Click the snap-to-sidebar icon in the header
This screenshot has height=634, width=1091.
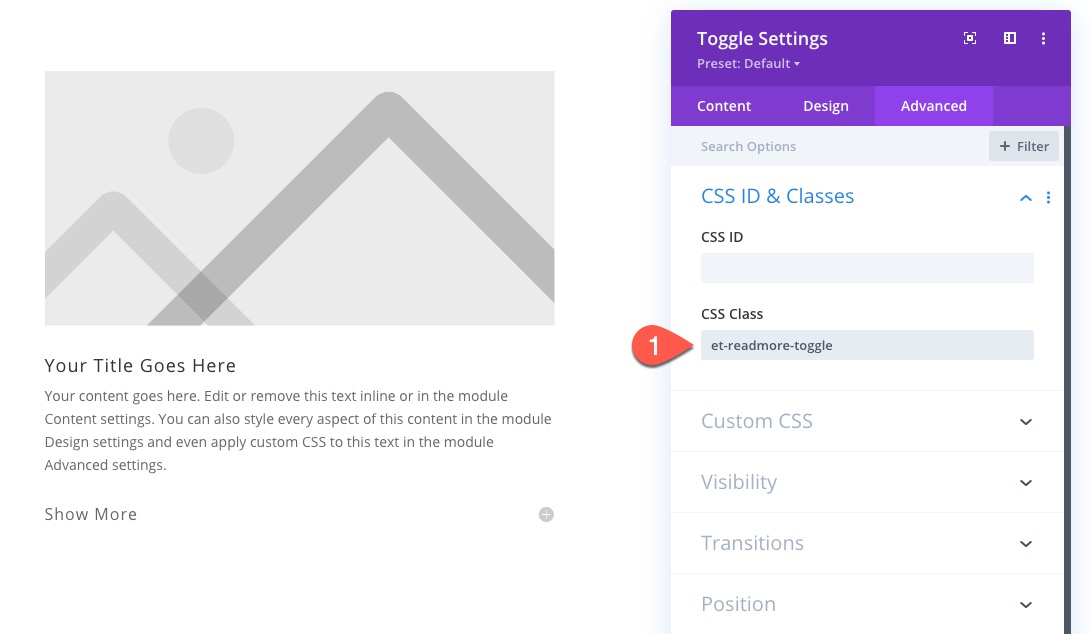(1010, 39)
